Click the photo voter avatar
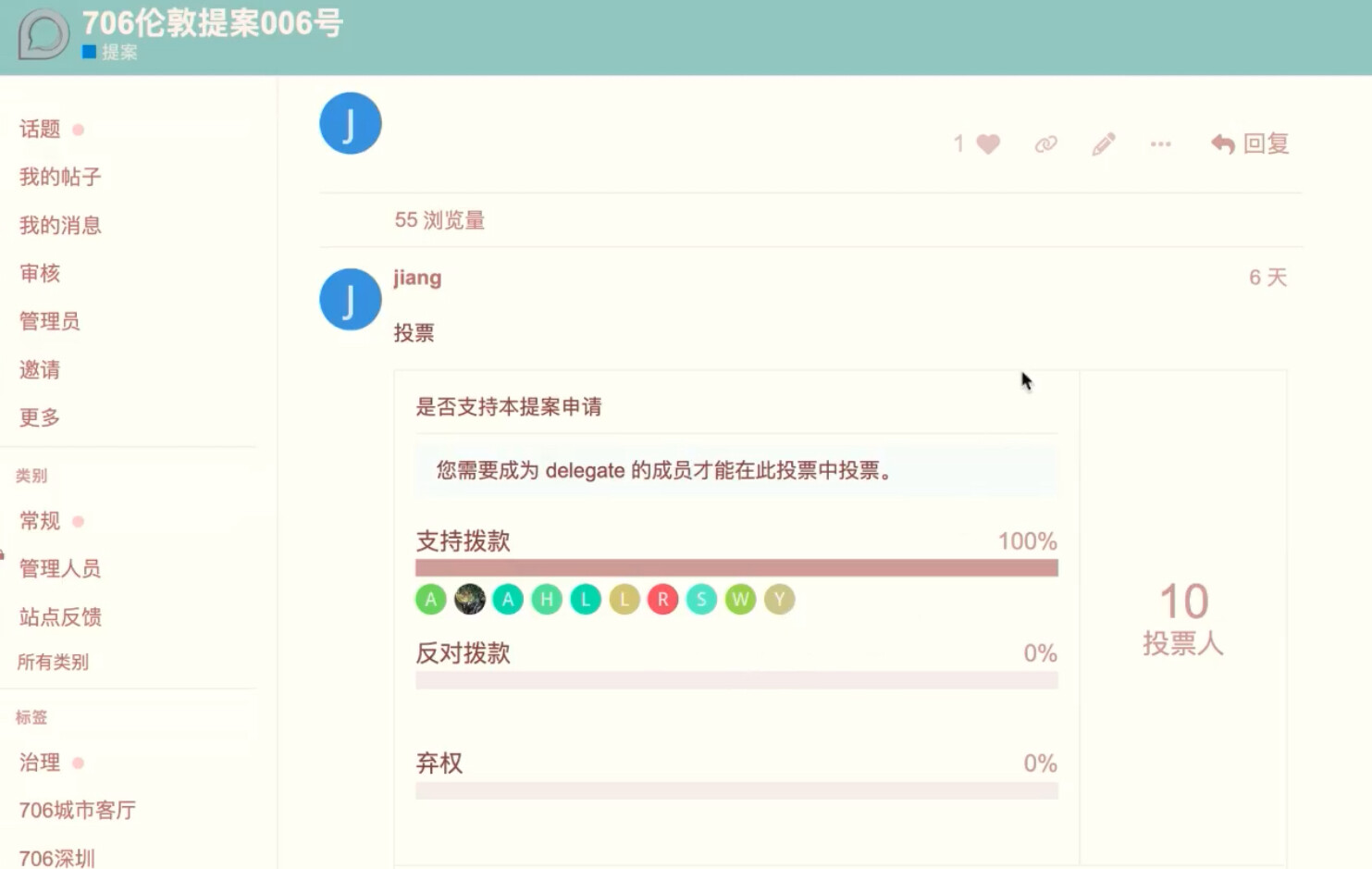The height and width of the screenshot is (869, 1372). coord(470,600)
